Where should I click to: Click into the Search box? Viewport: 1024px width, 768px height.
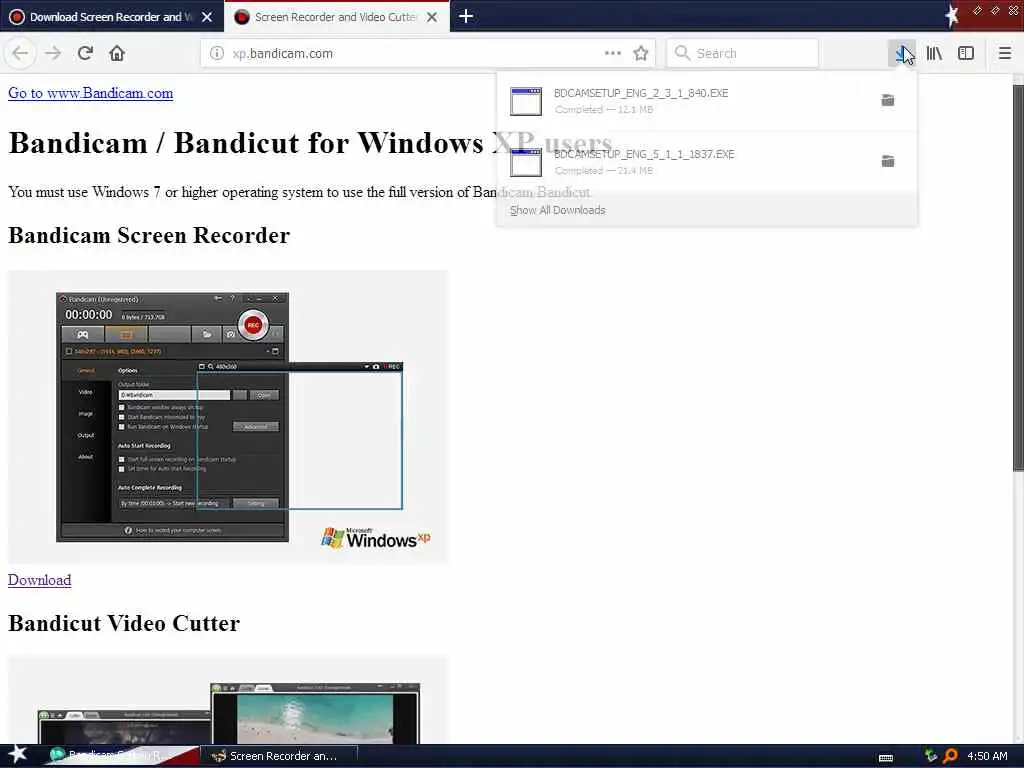pos(742,53)
